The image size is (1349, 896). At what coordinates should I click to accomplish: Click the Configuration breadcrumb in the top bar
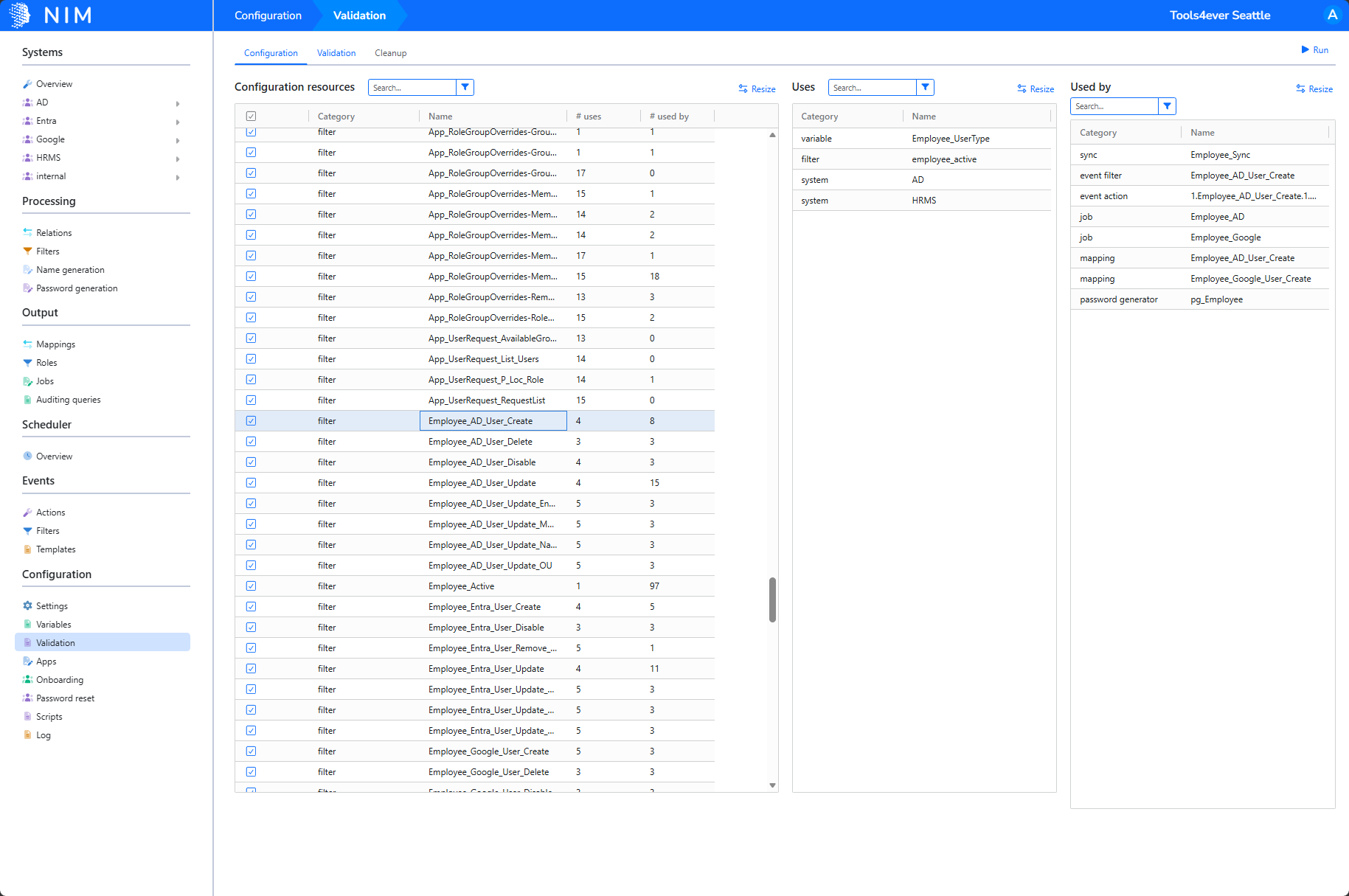tap(268, 15)
